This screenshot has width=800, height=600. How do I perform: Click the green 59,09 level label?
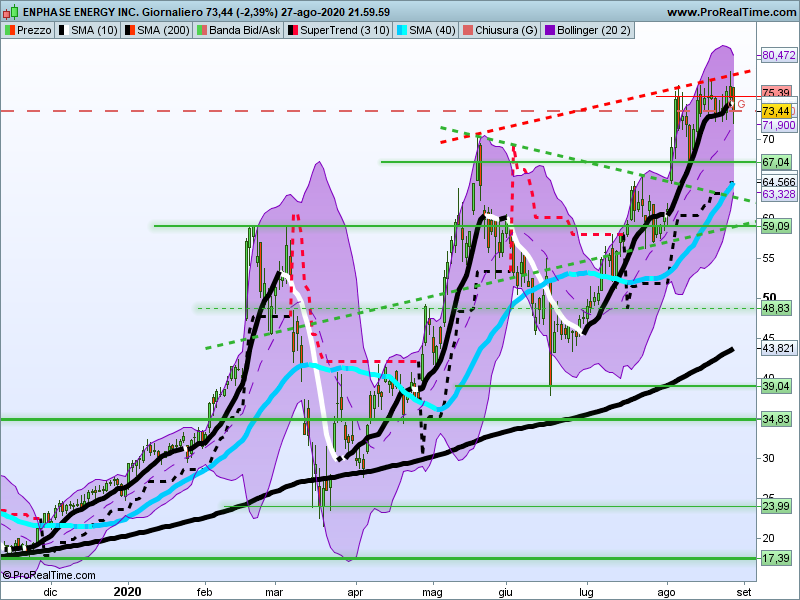pyautogui.click(x=776, y=226)
